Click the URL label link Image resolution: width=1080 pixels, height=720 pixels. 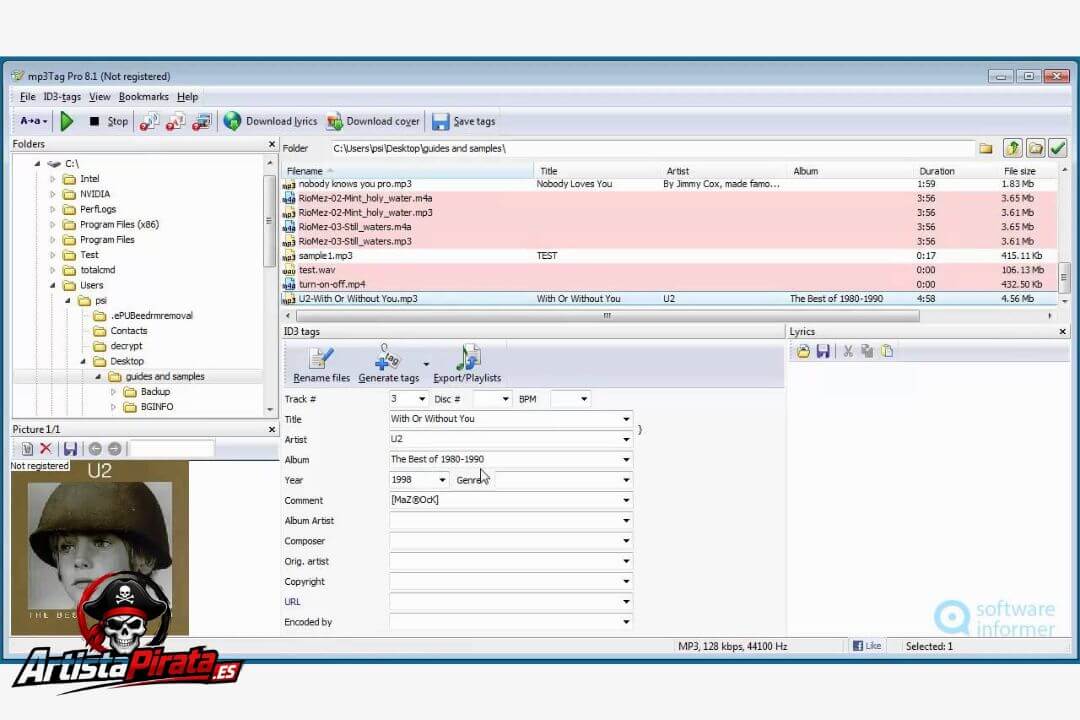[292, 601]
